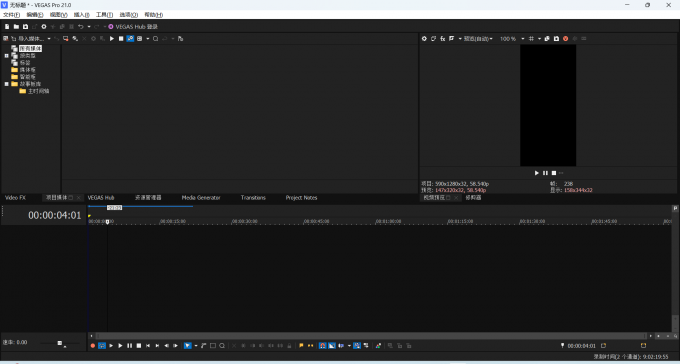The width and height of the screenshot is (680, 364).
Task: Click the Stop button below the video preview
Action: click(x=554, y=173)
